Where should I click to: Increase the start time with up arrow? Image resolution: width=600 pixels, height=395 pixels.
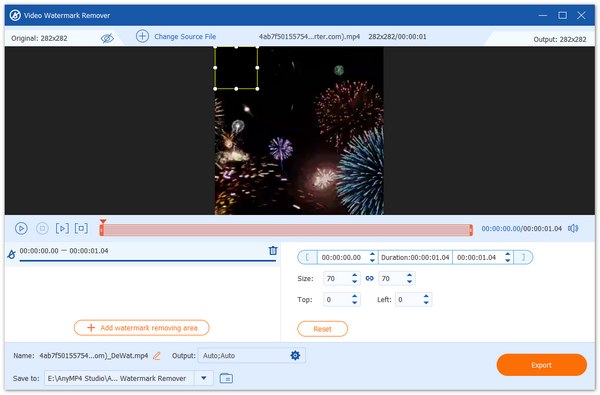click(x=372, y=254)
